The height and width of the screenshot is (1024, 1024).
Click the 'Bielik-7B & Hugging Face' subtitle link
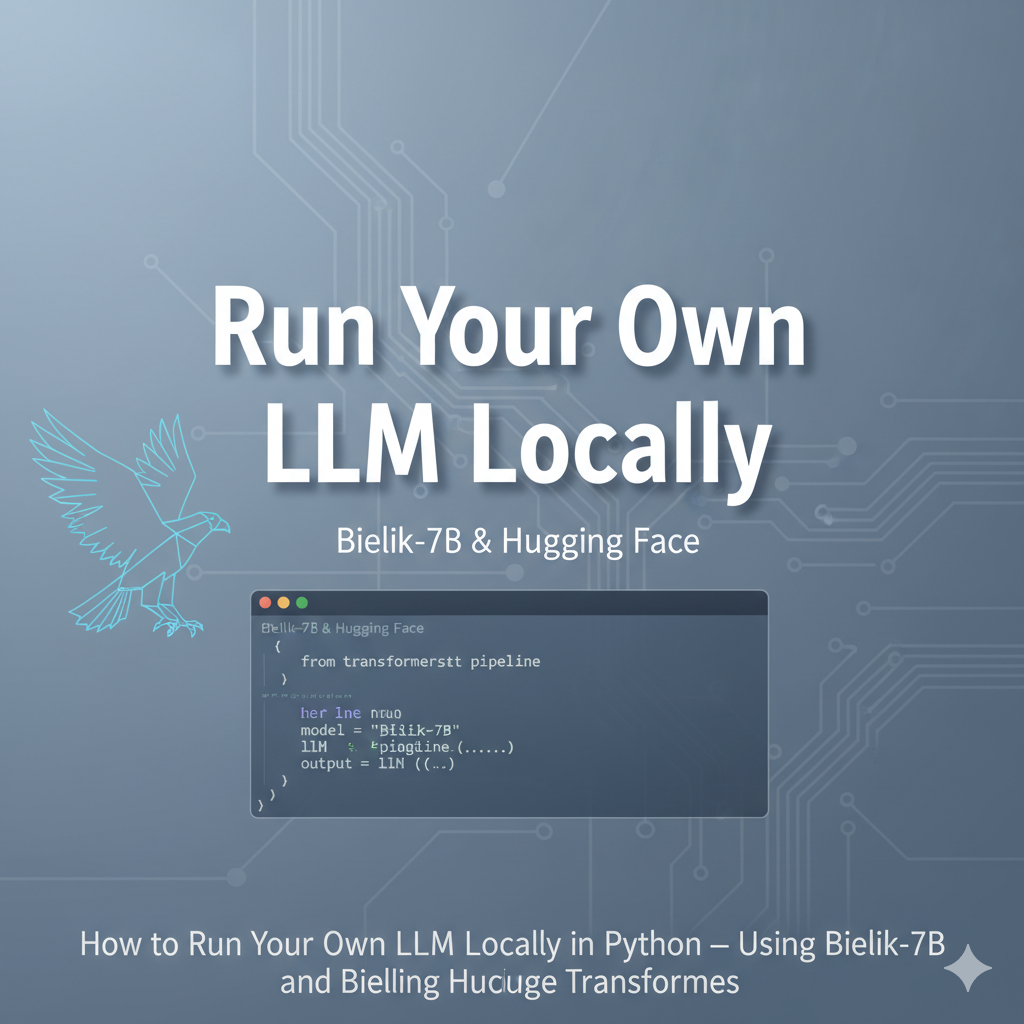pyautogui.click(x=517, y=541)
